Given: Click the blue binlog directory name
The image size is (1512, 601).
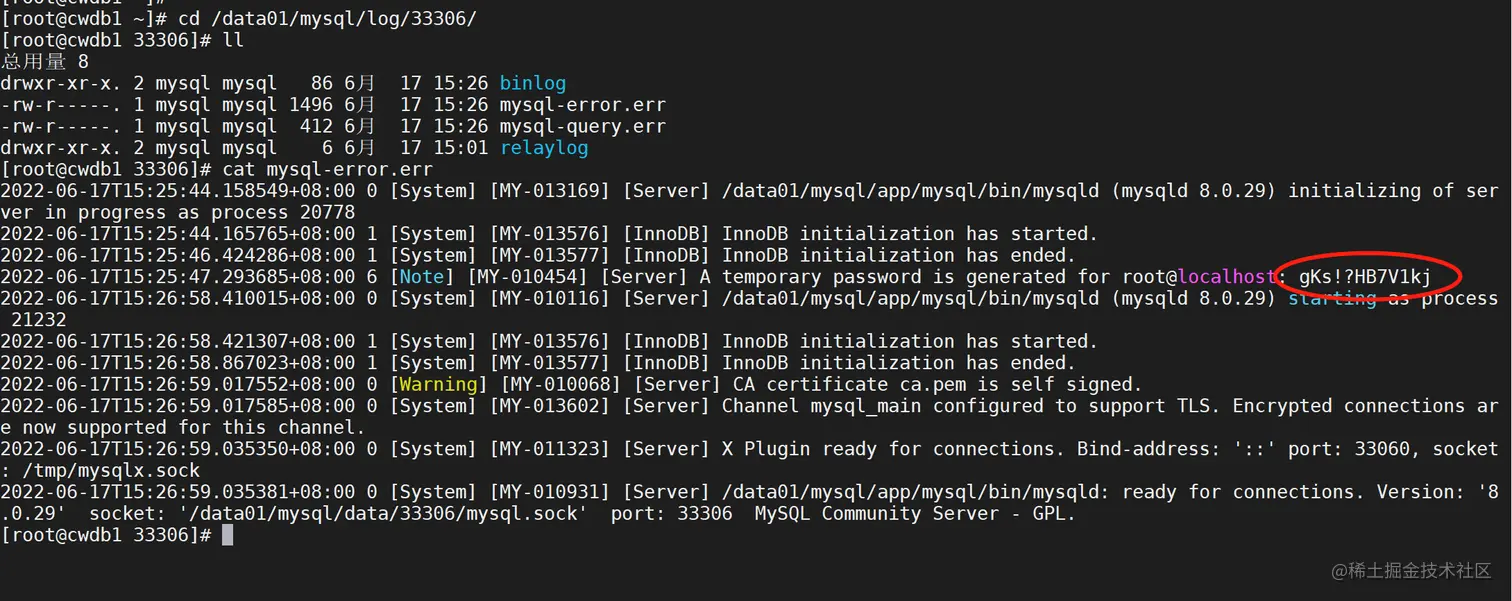Looking at the screenshot, I should (x=533, y=83).
